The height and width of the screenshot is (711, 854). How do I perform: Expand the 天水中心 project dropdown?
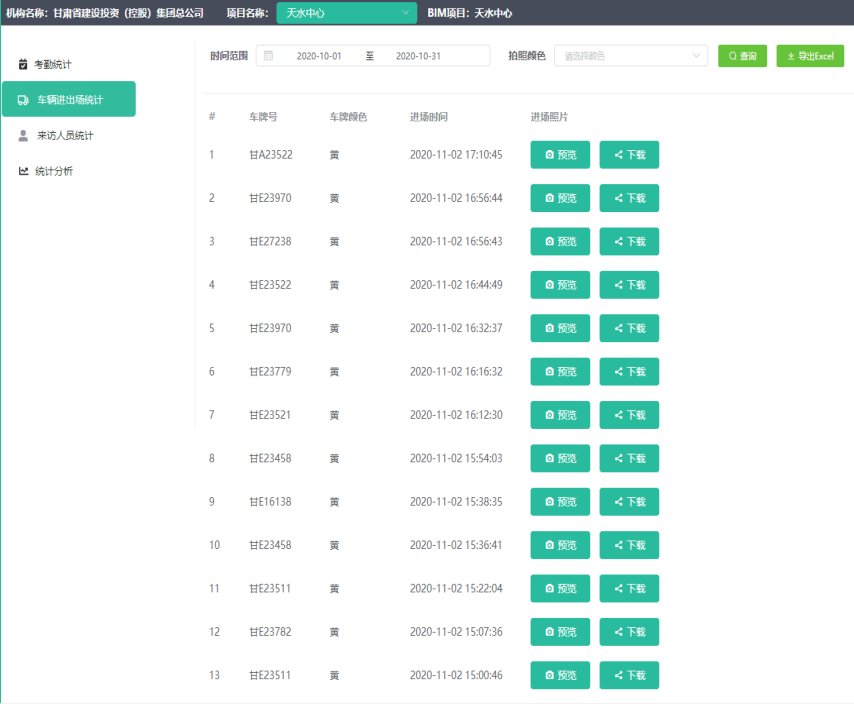[346, 13]
